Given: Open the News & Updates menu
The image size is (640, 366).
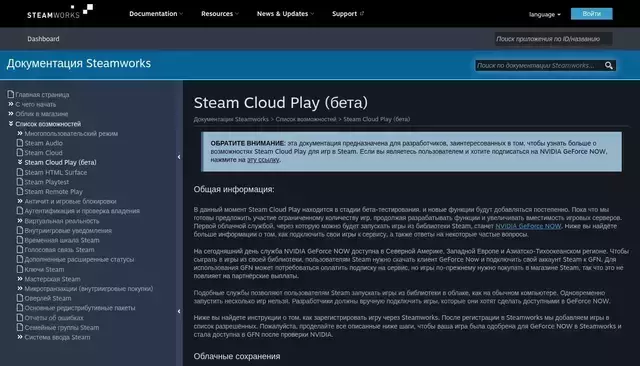Looking at the screenshot, I should tap(285, 14).
